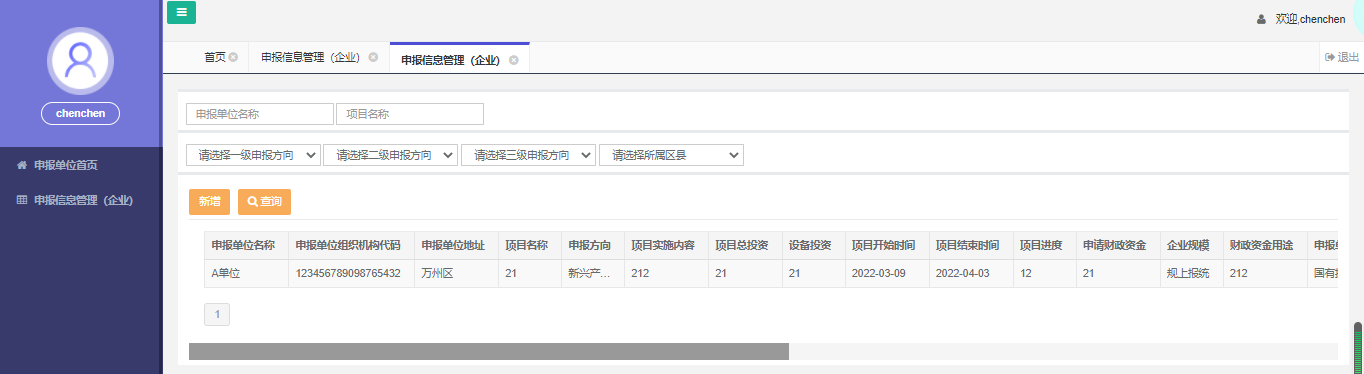Click the 查询 search button
1364x374 pixels.
264,201
